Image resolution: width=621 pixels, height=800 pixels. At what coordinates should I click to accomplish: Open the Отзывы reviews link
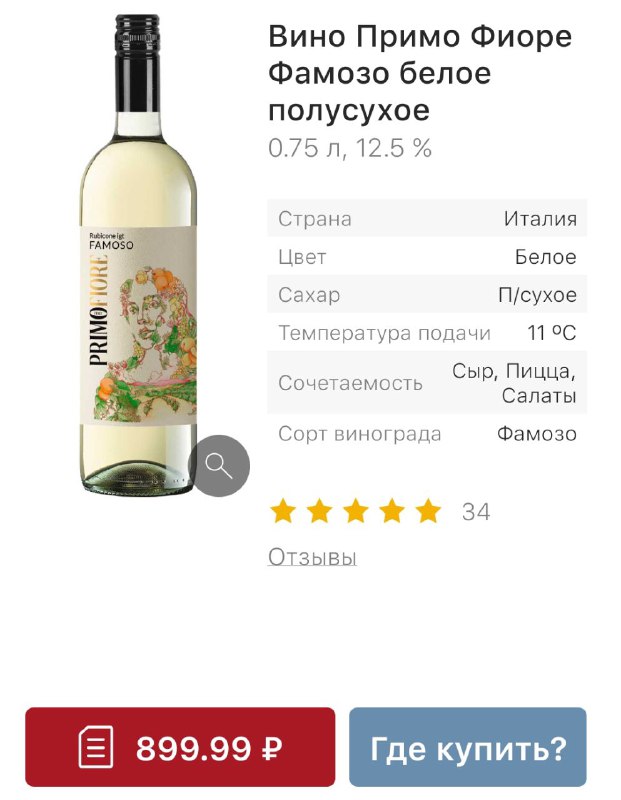pyautogui.click(x=312, y=557)
